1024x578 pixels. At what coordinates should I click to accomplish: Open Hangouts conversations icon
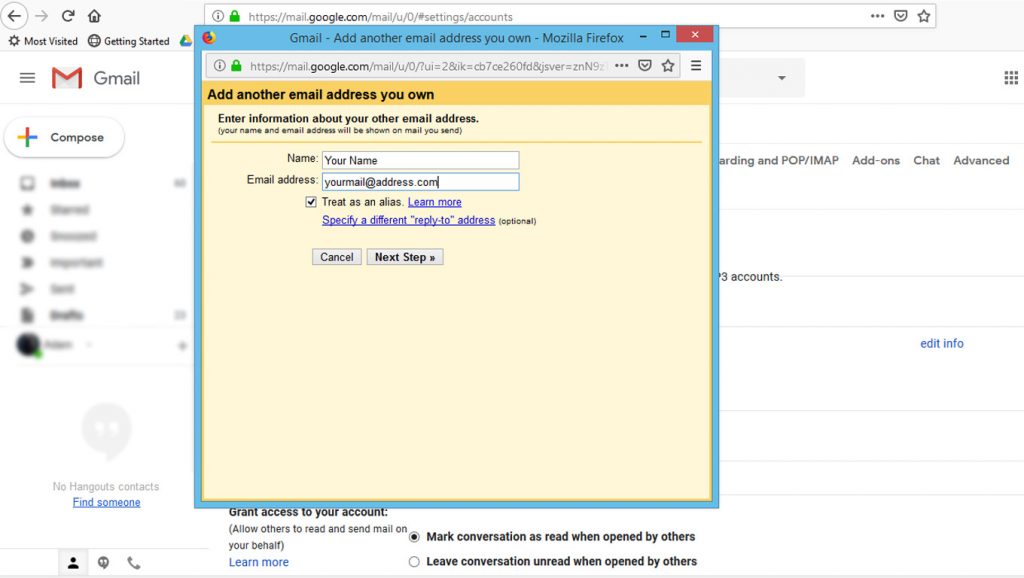[x=103, y=562]
